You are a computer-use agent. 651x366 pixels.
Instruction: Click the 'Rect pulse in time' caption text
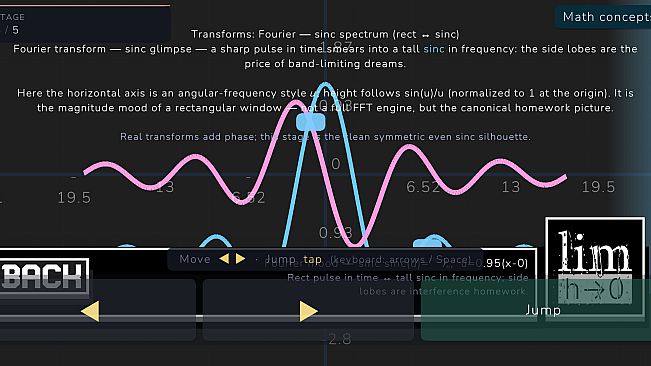(x=408, y=284)
